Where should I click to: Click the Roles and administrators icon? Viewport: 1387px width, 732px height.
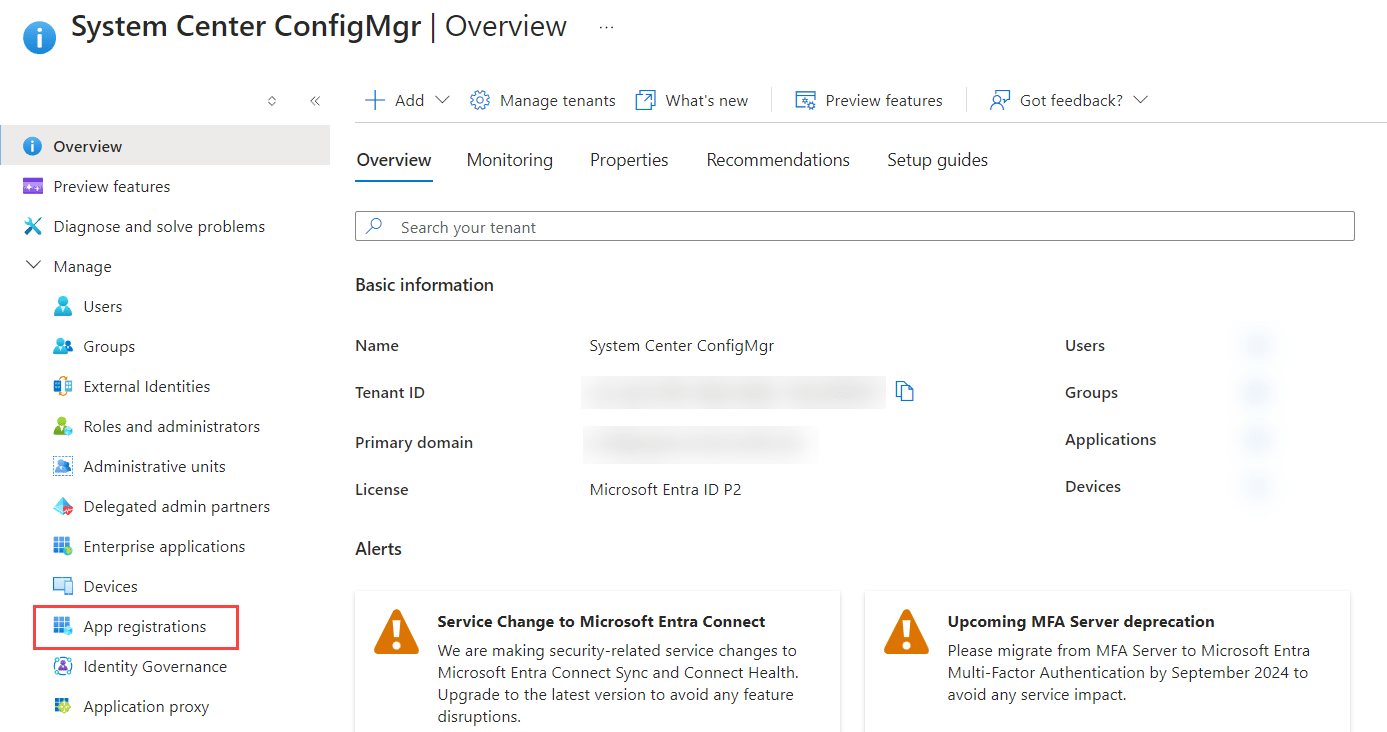click(63, 426)
